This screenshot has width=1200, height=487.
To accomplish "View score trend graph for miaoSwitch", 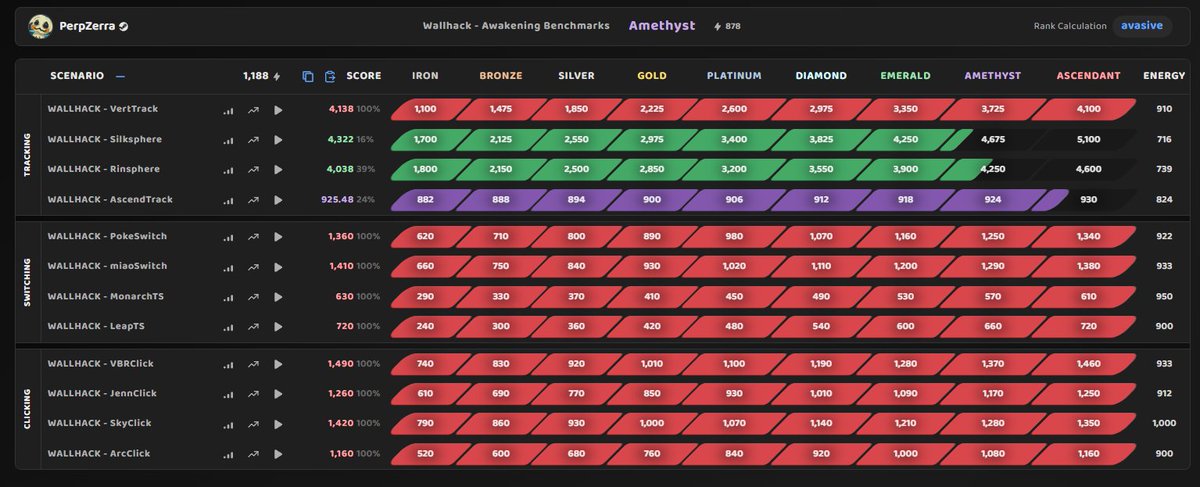I will (x=253, y=267).
